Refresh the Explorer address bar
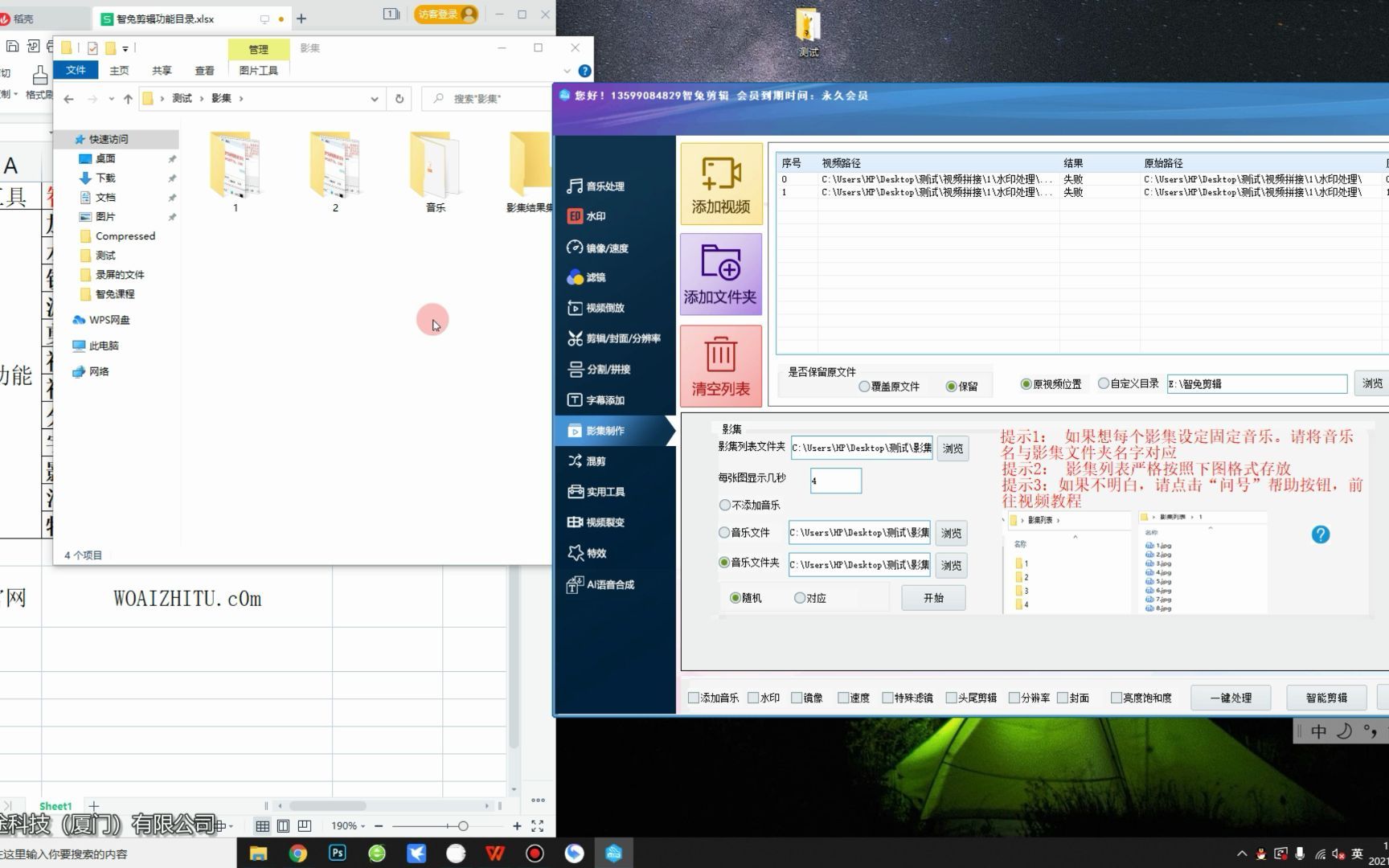 click(x=399, y=99)
